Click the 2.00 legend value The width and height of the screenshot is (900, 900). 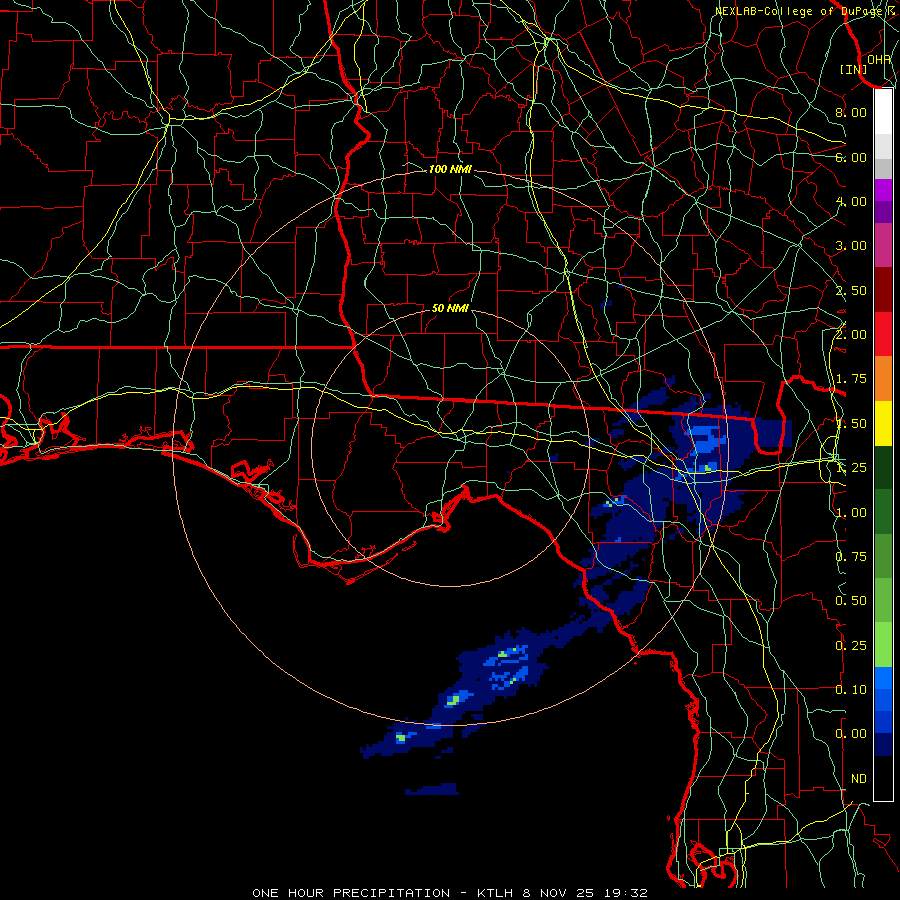pos(851,335)
